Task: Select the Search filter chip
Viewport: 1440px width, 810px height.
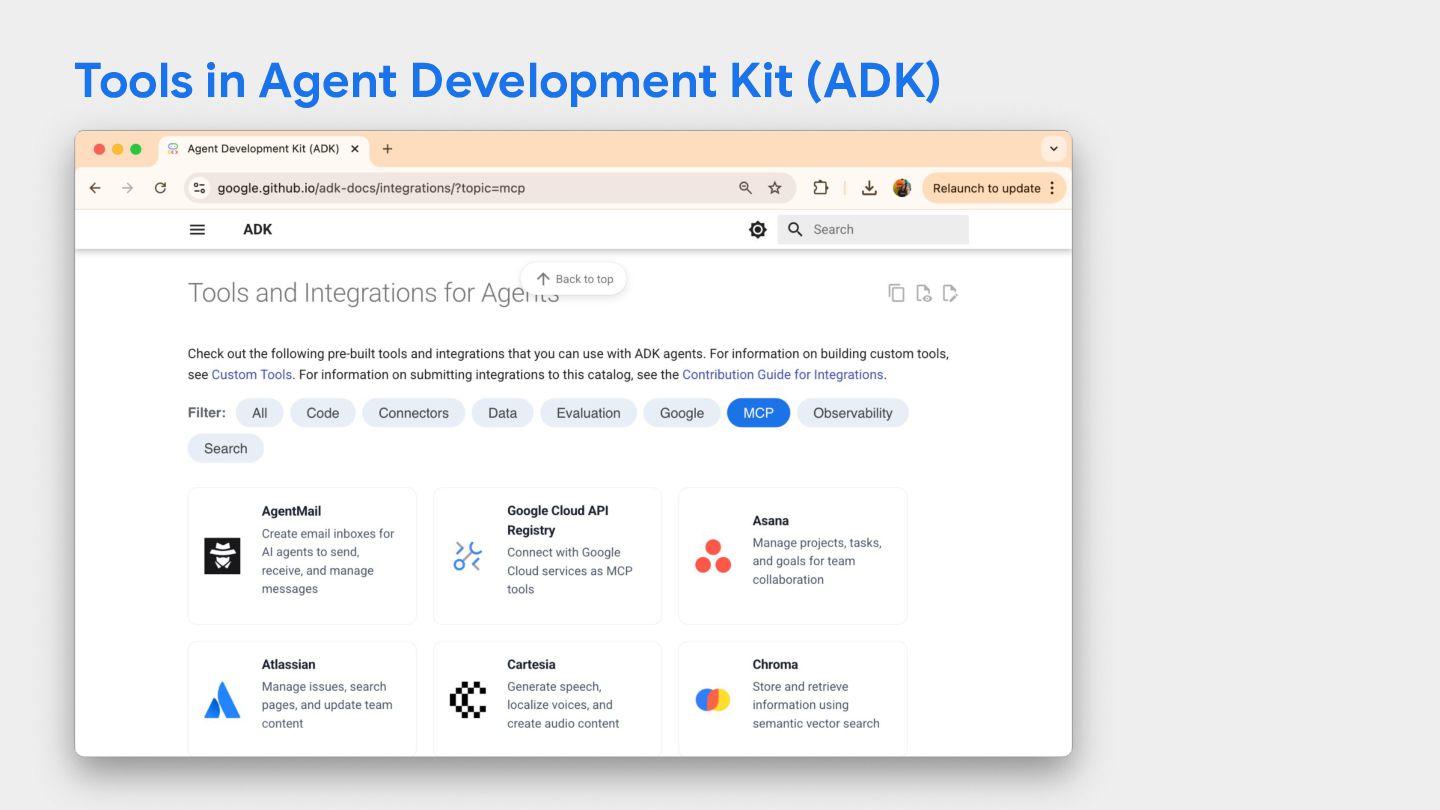Action: (226, 448)
